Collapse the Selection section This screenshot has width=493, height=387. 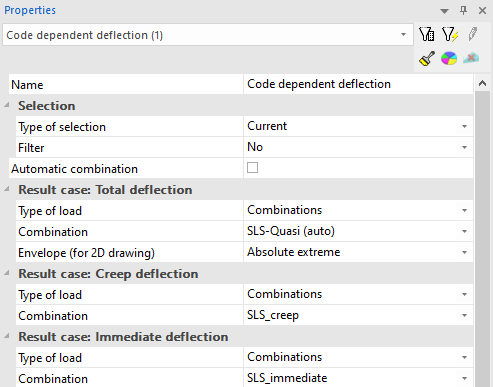(7, 105)
